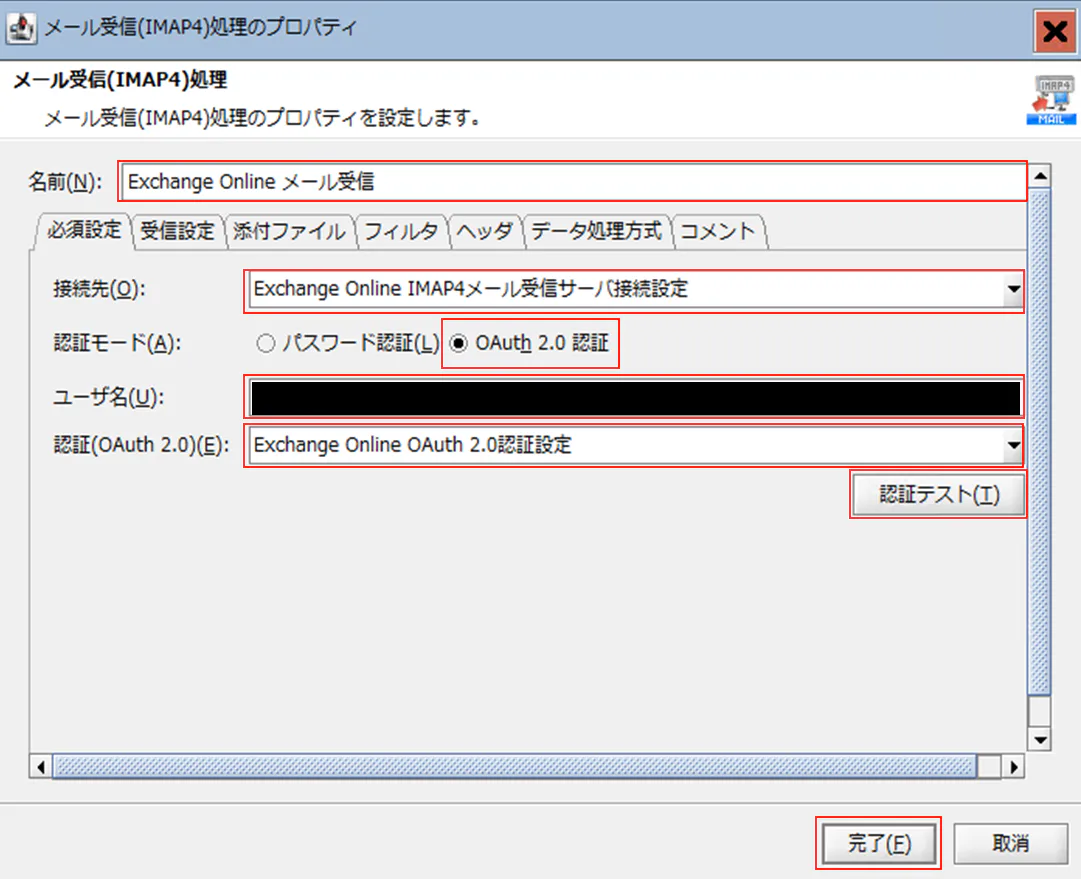Open the フィルタ tab

[x=401, y=231]
